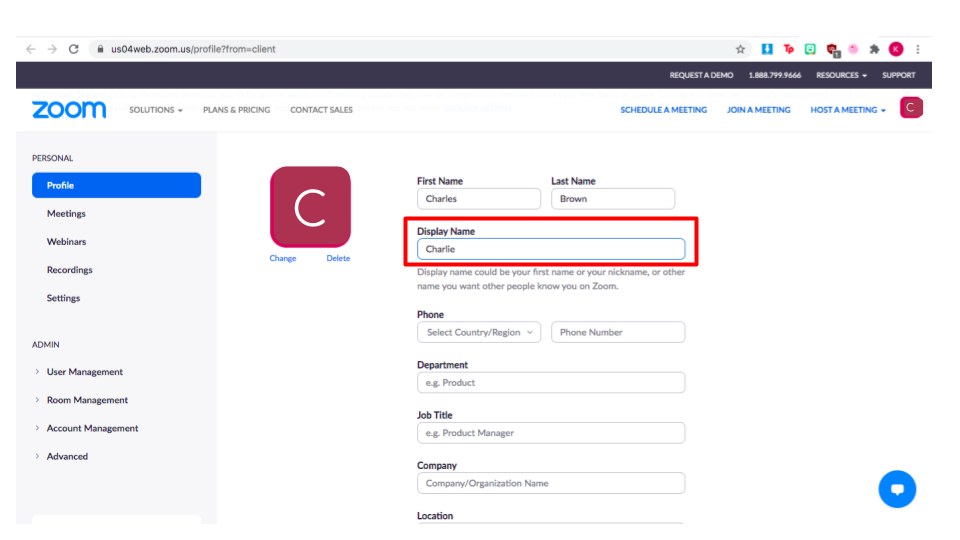
Task: Go back with the browser back arrow
Action: [31, 49]
